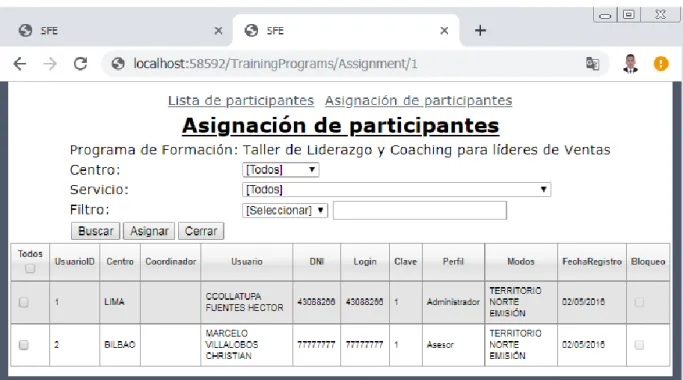Open Lista de participantes link

tap(241, 101)
